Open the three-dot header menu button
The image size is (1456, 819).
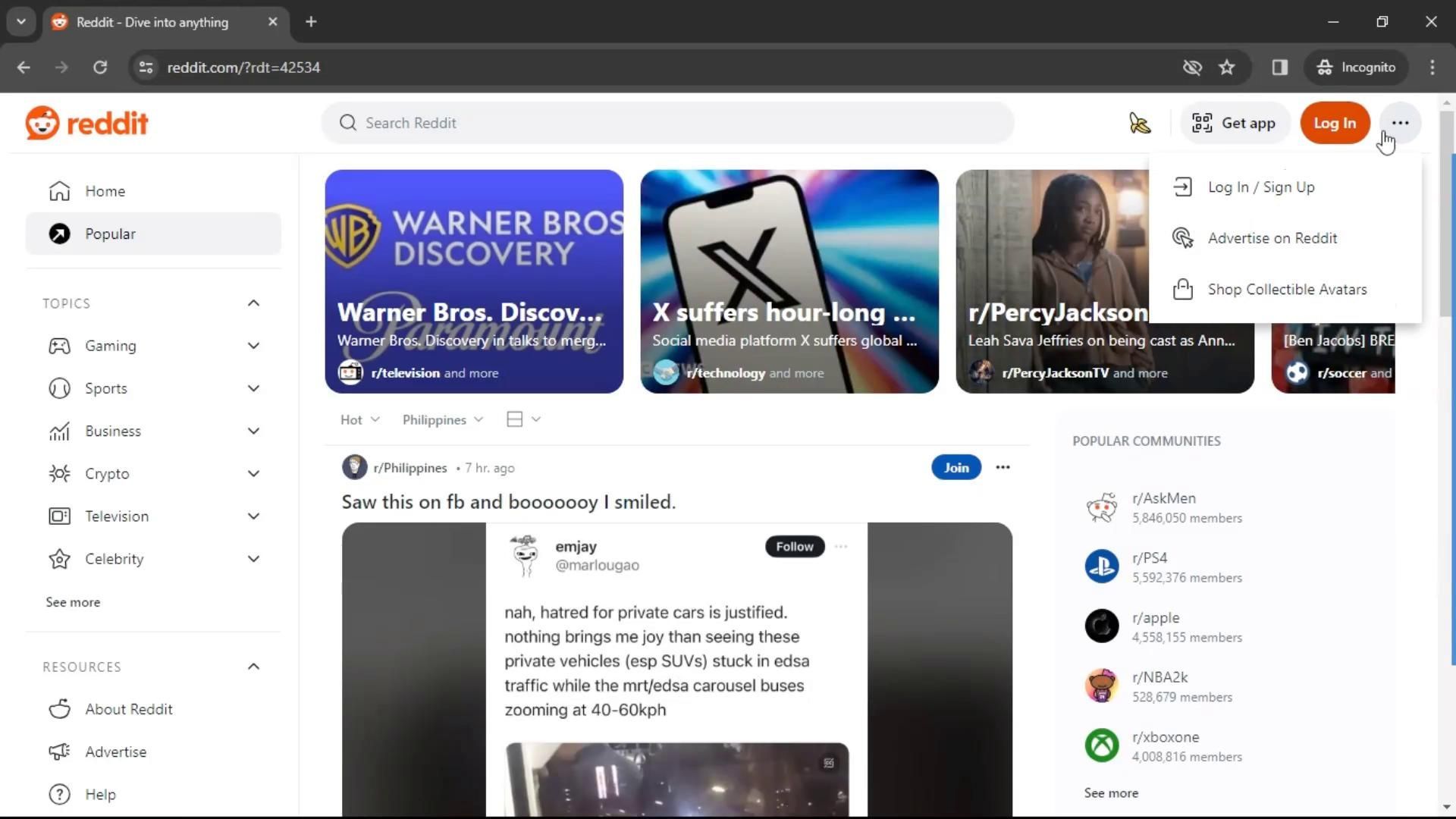tap(1400, 123)
